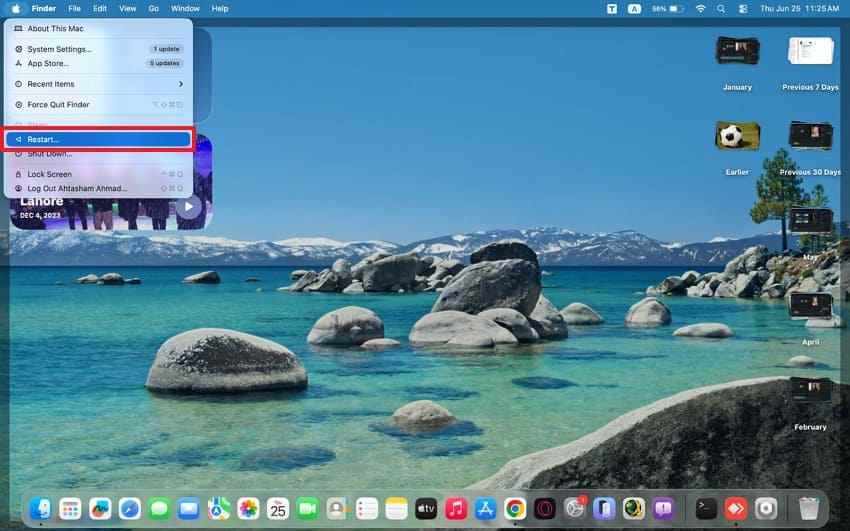The width and height of the screenshot is (850, 531).
Task: Open the File menu
Action: pyautogui.click(x=74, y=9)
